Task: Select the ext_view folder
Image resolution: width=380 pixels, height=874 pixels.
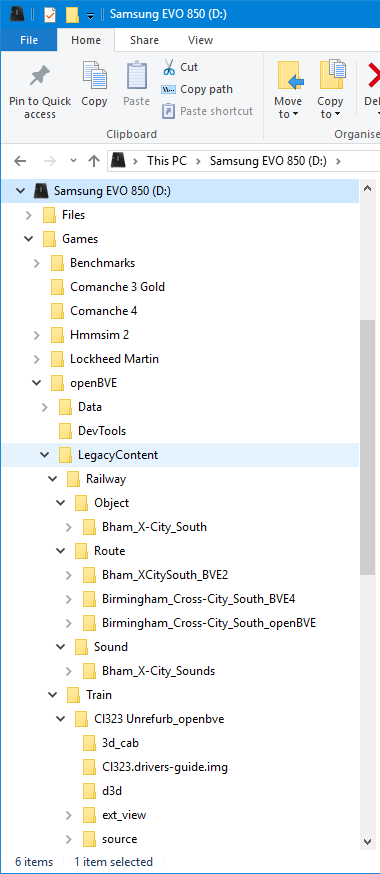Action: click(x=124, y=814)
